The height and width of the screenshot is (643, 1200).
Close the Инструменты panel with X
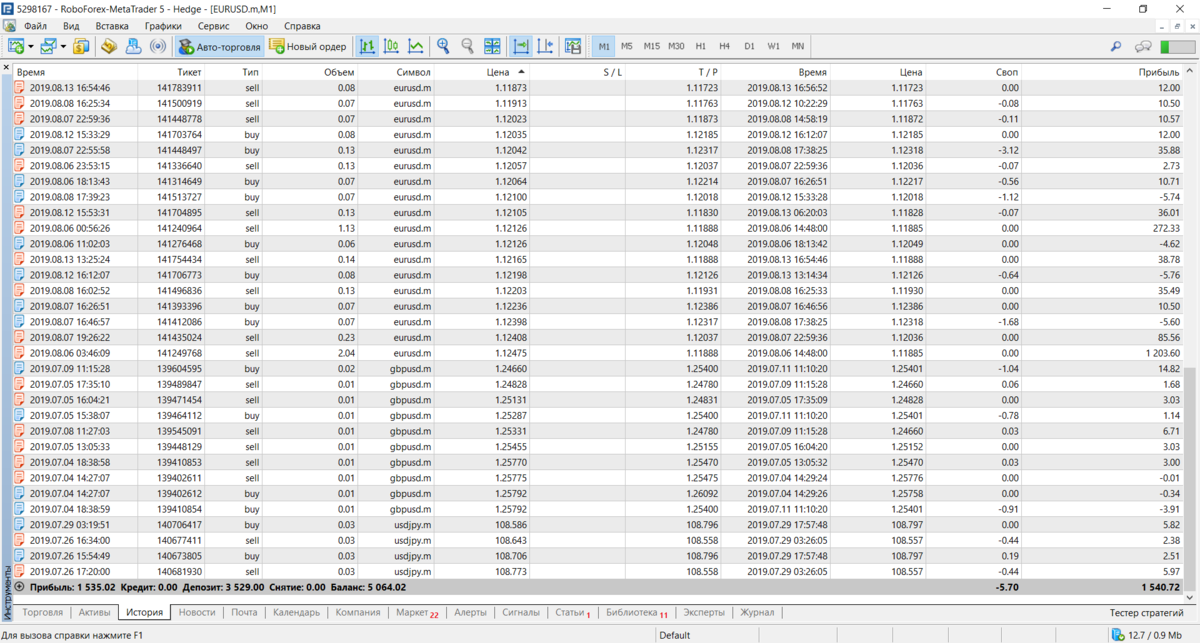(6, 67)
